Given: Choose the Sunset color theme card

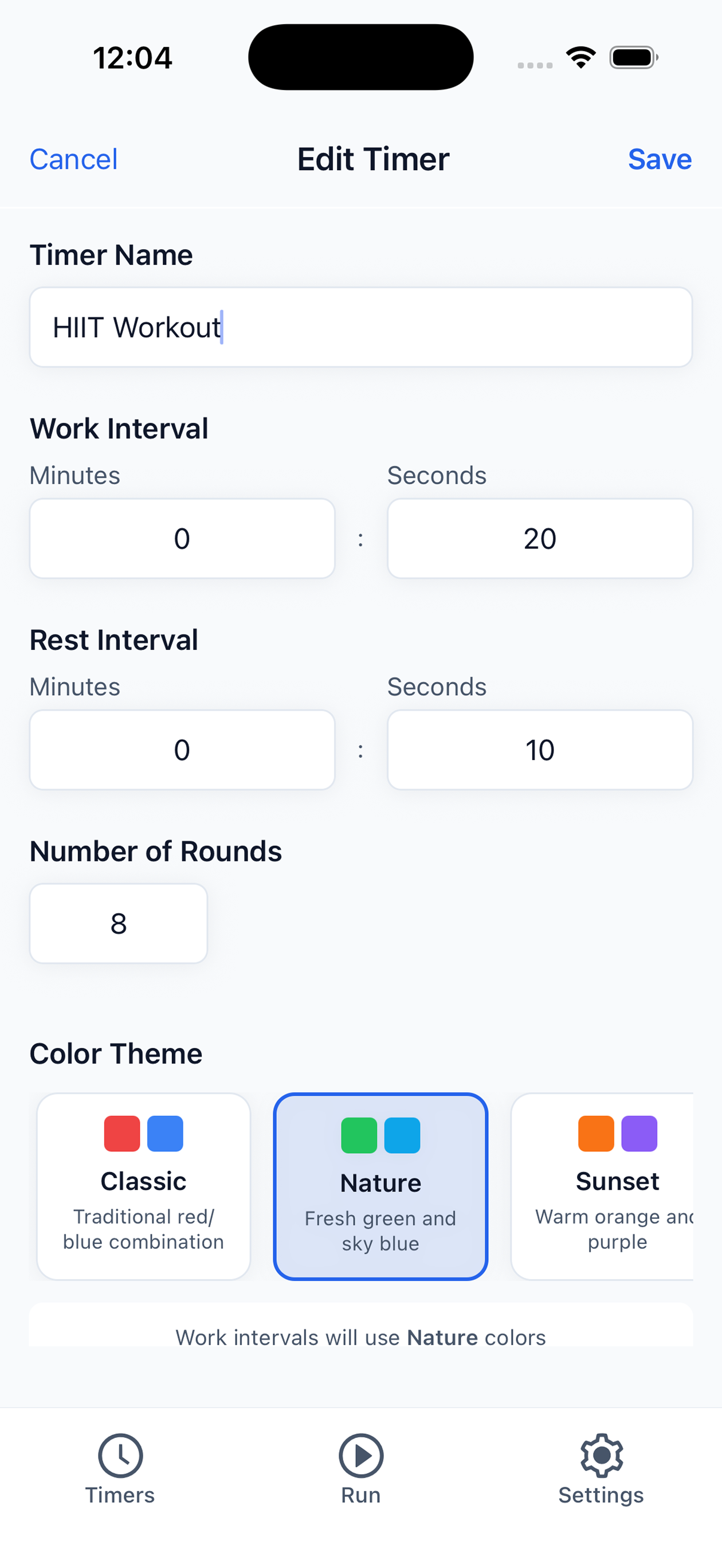Looking at the screenshot, I should click(602, 1186).
